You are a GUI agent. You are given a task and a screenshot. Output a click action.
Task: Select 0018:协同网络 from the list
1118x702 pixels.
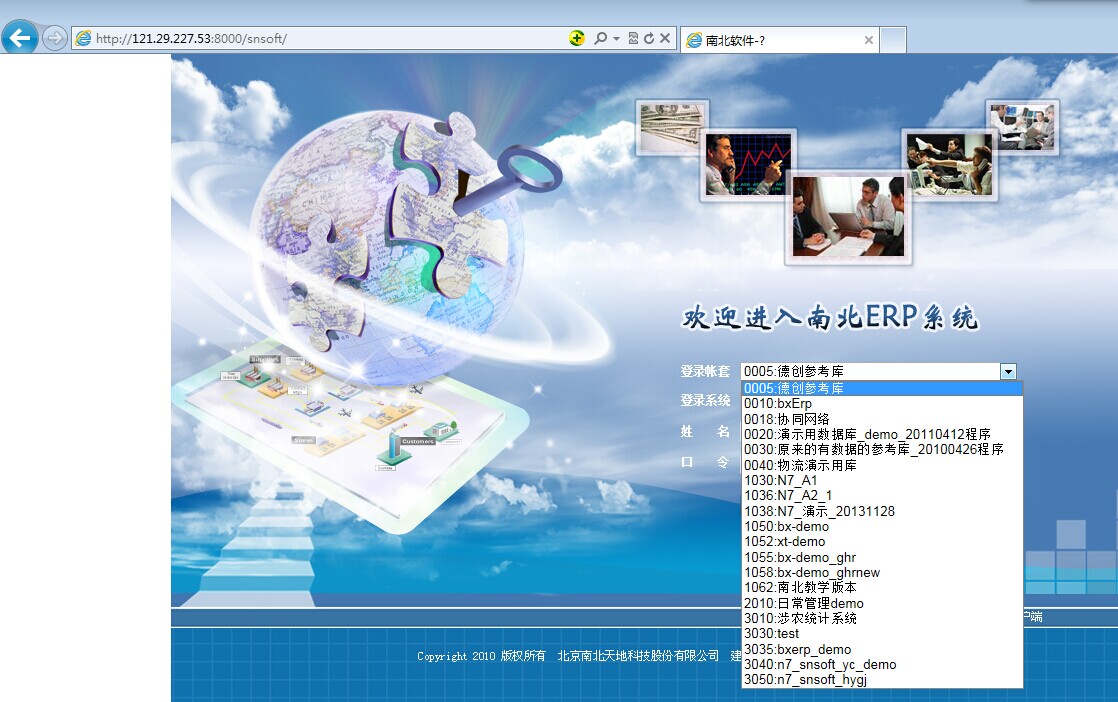882,419
